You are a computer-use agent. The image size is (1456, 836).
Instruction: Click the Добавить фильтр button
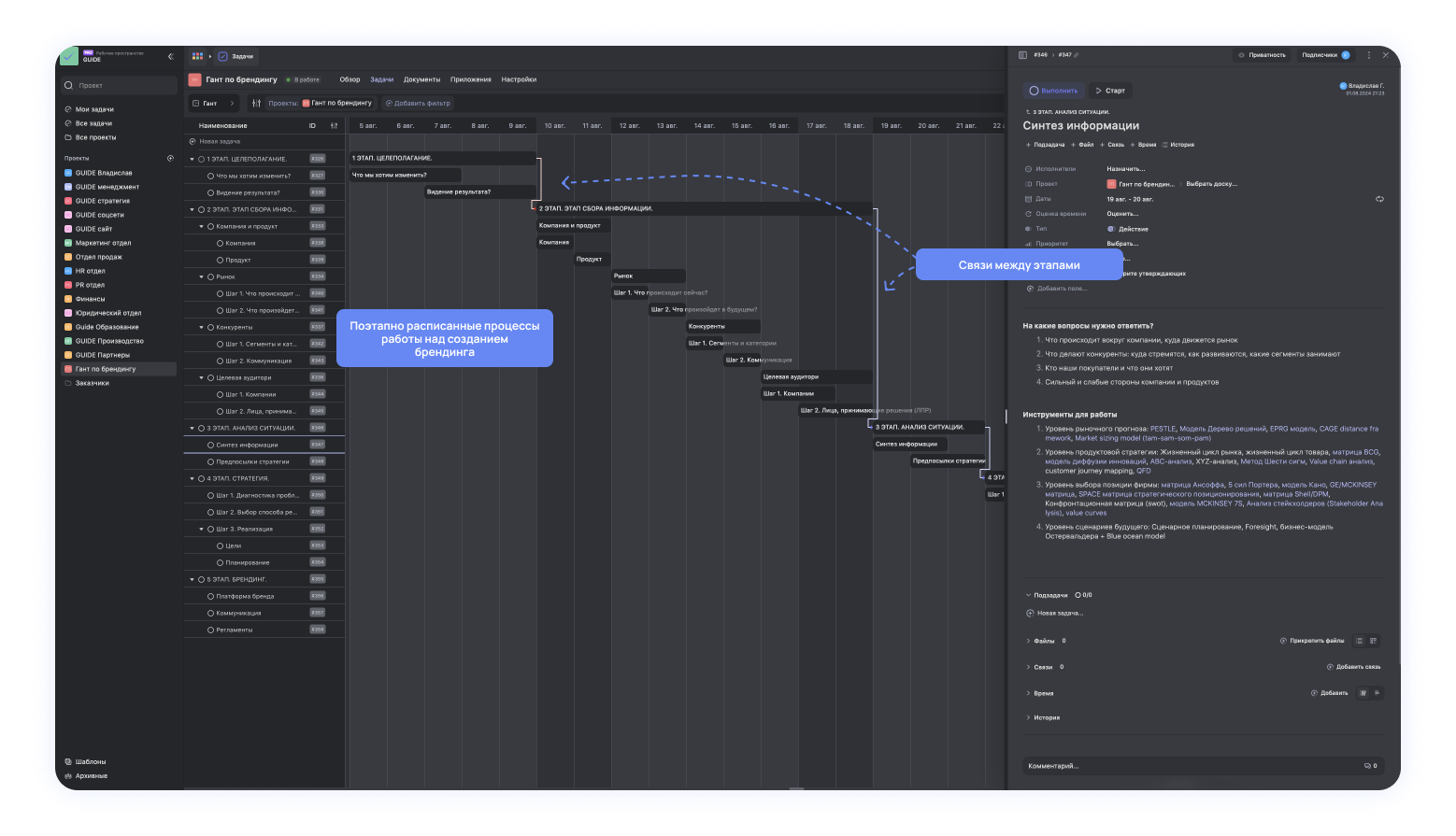coord(418,104)
